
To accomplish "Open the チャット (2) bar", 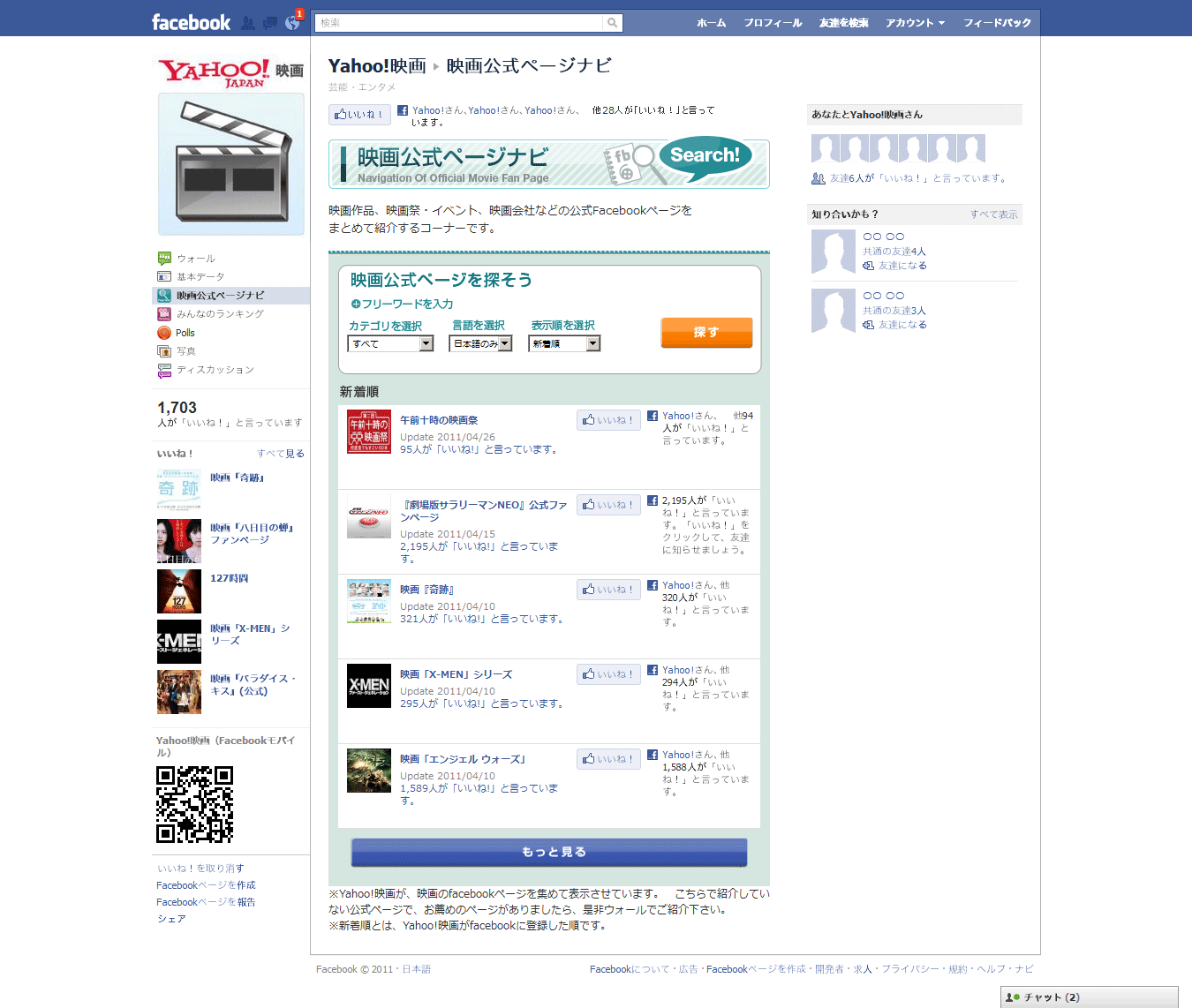I will click(1090, 997).
